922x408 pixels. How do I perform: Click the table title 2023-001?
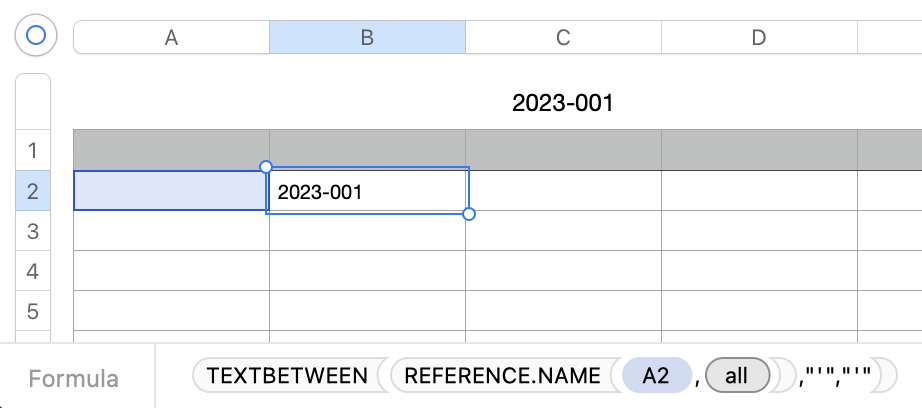pos(562,103)
